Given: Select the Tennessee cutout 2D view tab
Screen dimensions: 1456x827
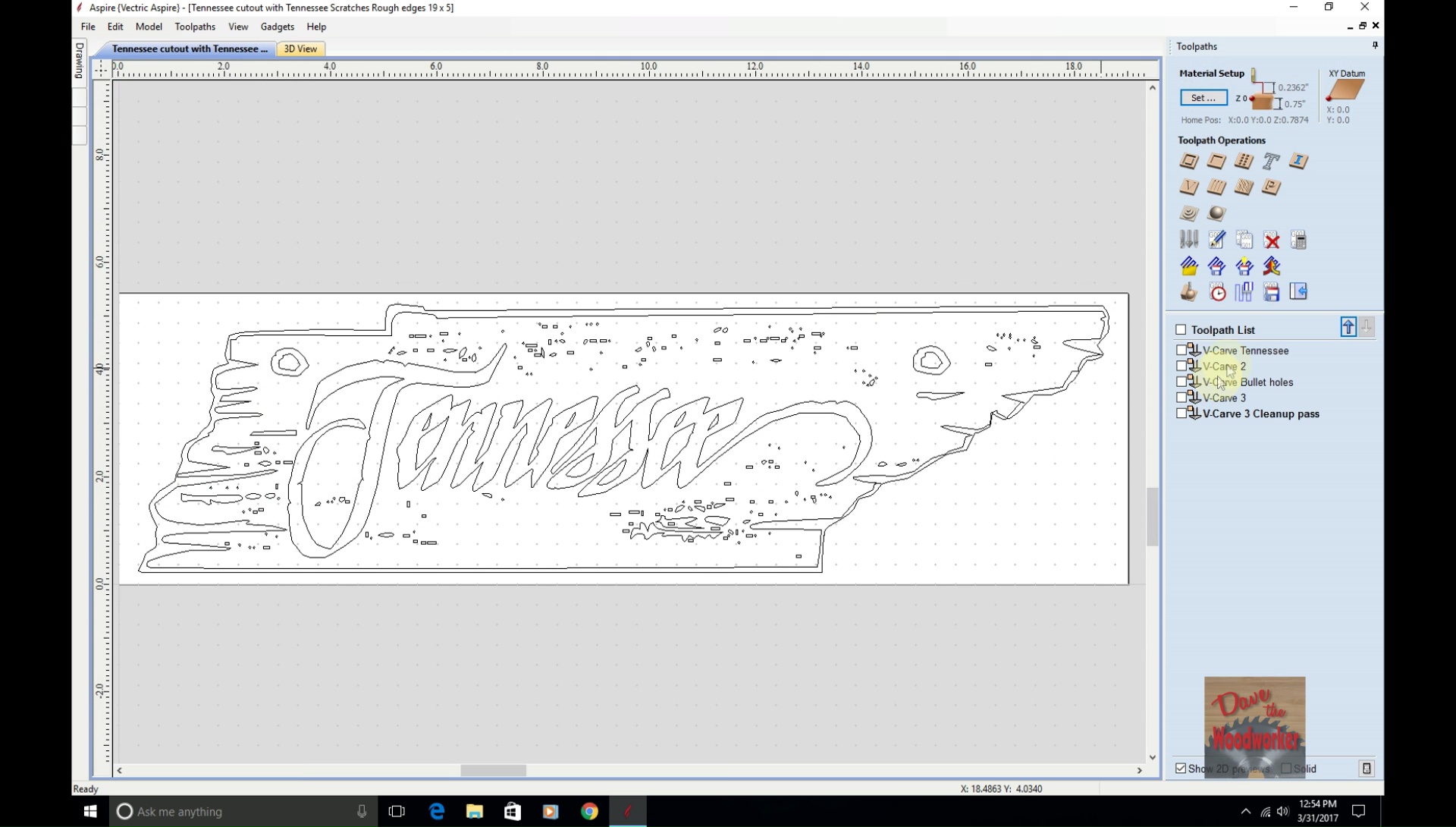Looking at the screenshot, I should (188, 49).
